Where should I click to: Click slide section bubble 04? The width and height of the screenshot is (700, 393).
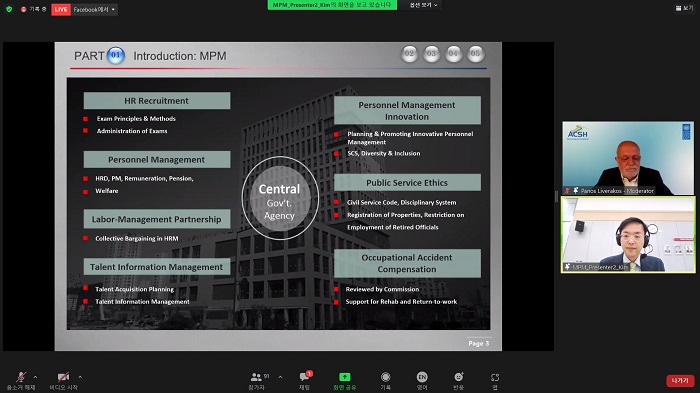click(453, 54)
